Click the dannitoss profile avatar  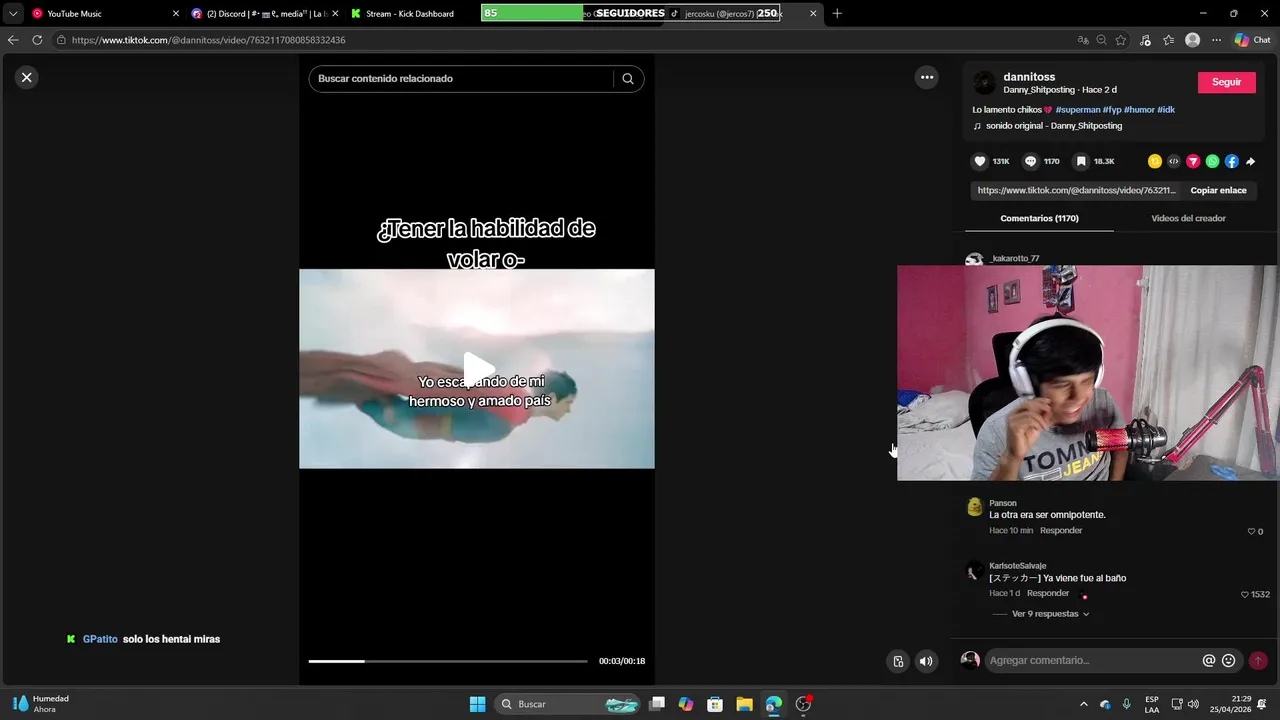(x=985, y=83)
